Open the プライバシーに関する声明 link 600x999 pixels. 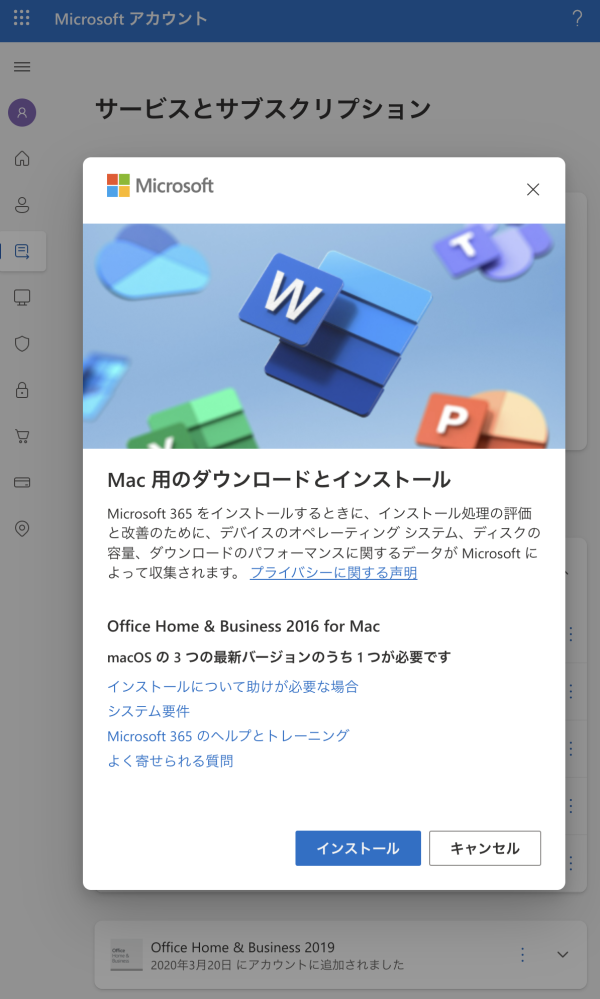(334, 573)
